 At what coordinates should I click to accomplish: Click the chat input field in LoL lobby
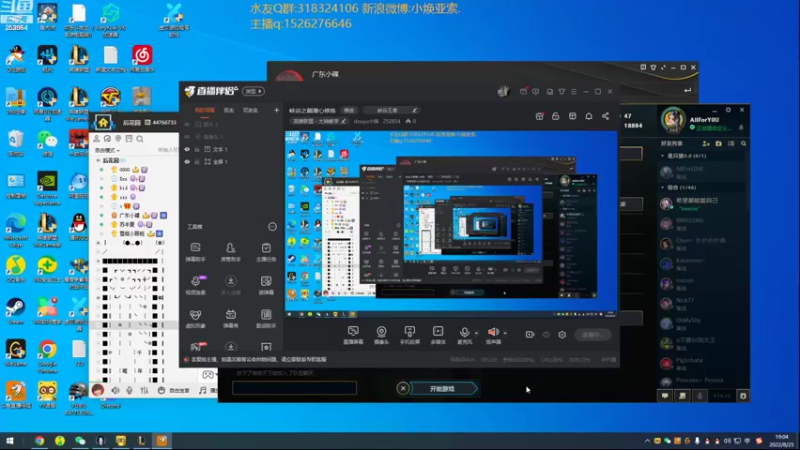point(294,388)
